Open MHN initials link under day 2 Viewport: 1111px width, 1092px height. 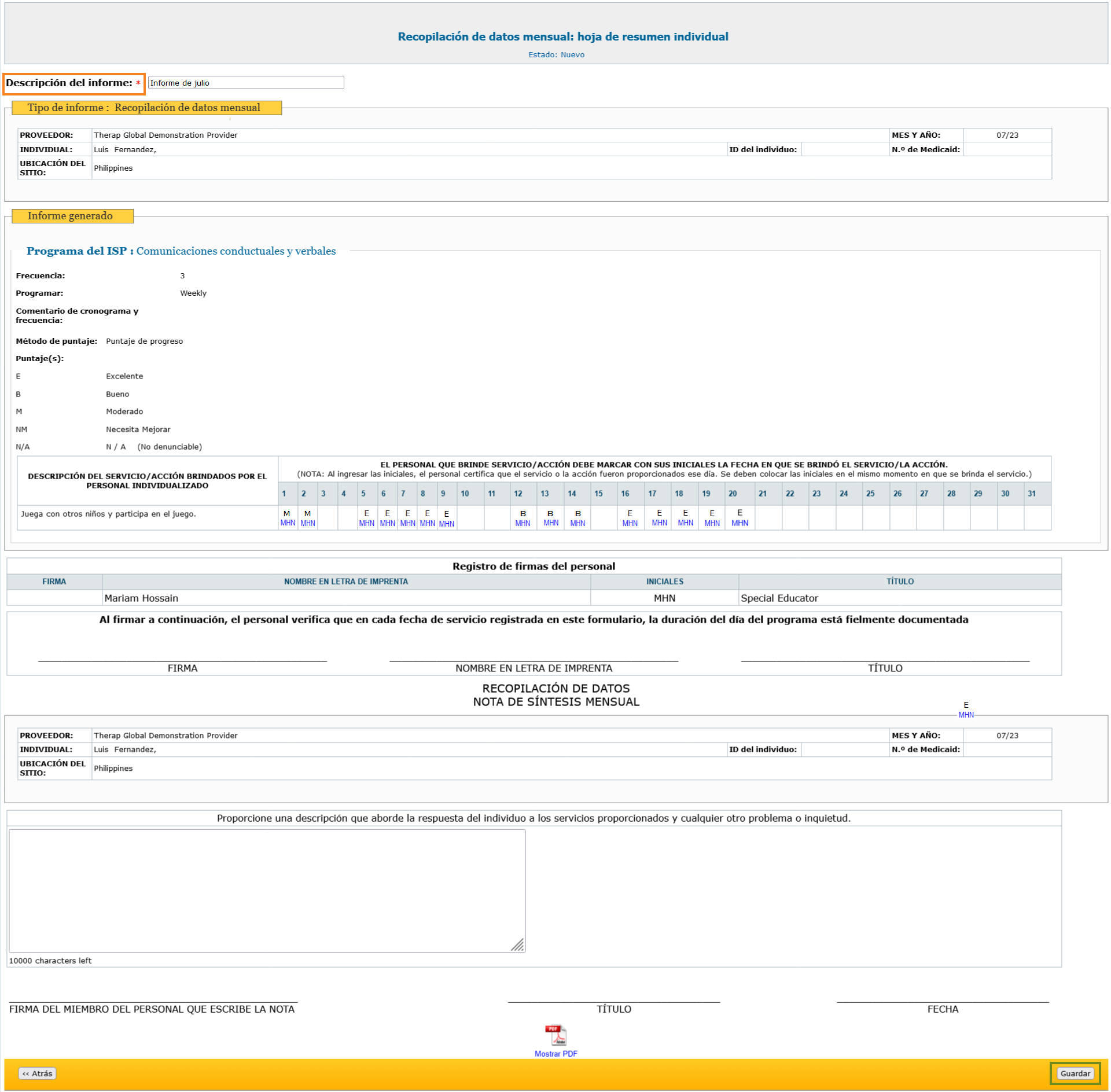pyautogui.click(x=308, y=524)
